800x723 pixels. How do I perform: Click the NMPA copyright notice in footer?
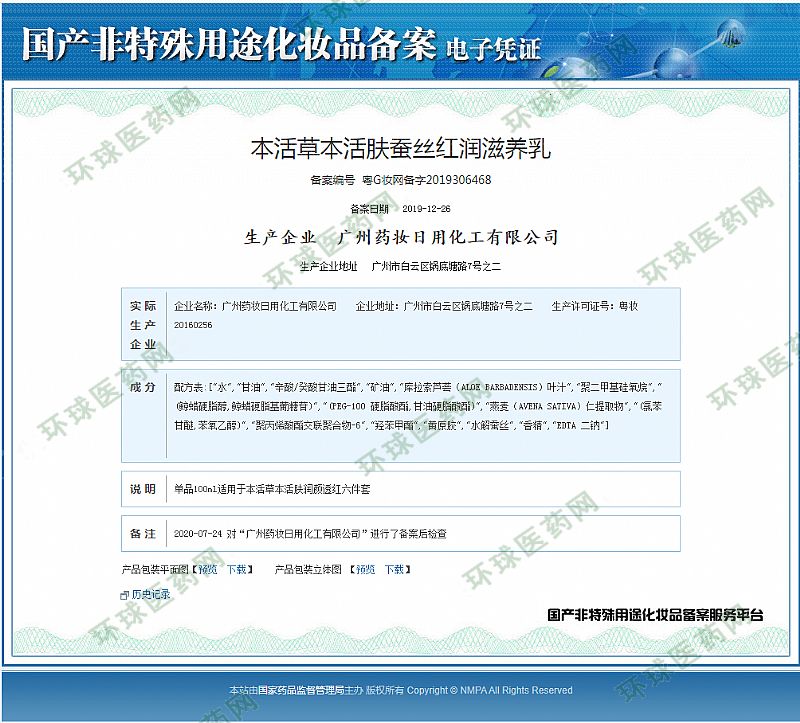(x=400, y=690)
